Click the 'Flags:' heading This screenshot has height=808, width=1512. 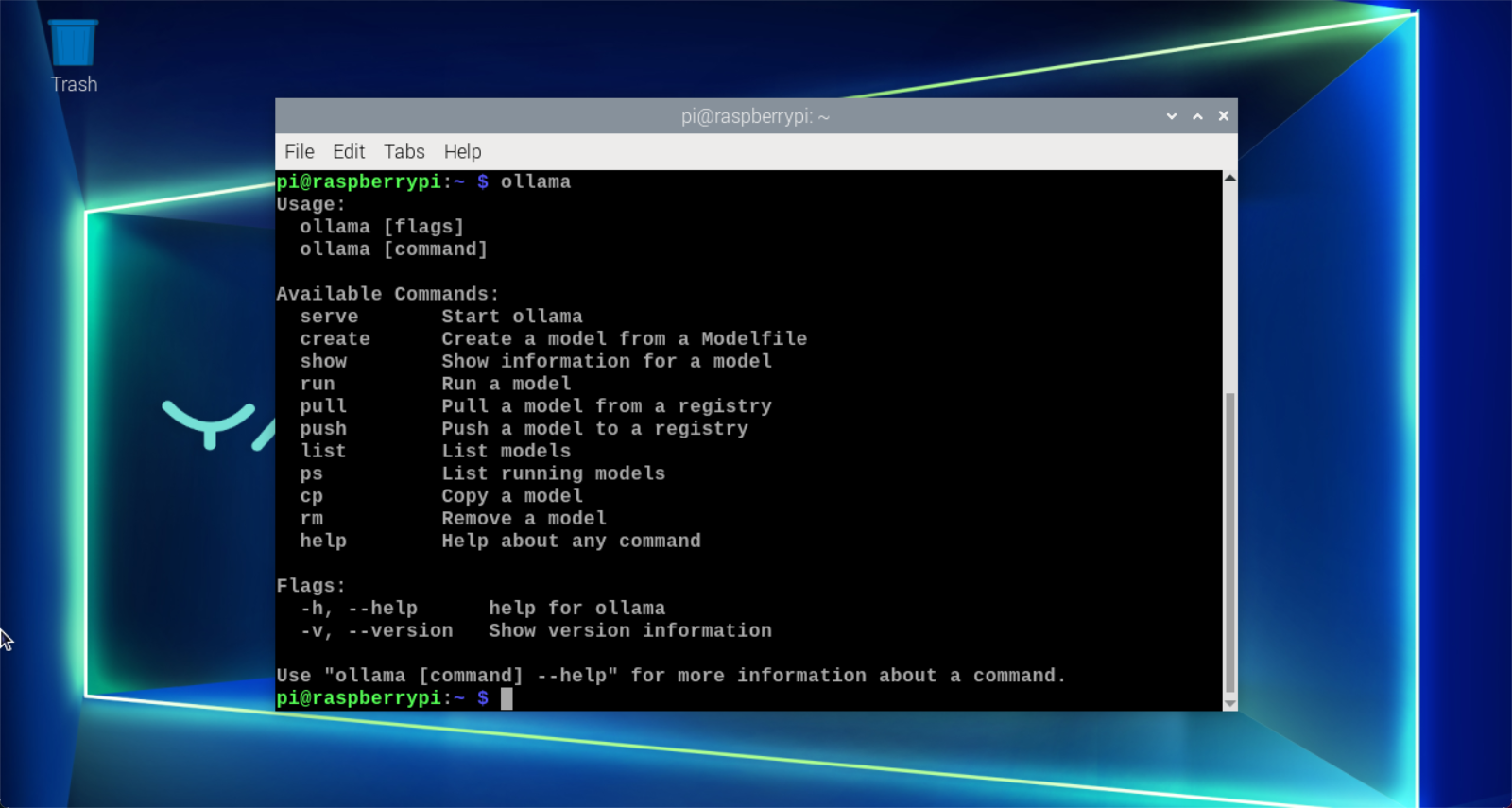click(312, 586)
